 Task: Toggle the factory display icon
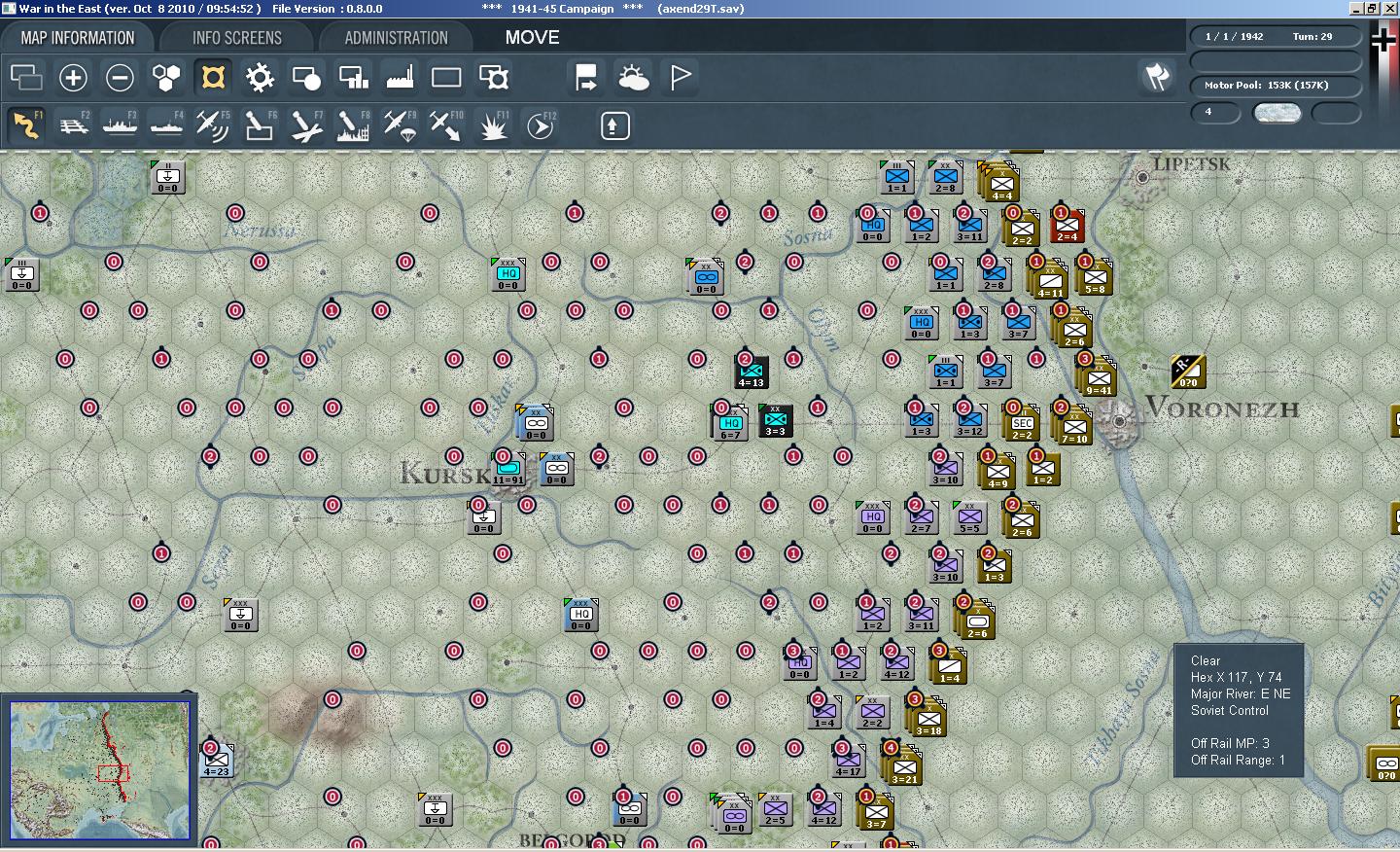[x=400, y=77]
